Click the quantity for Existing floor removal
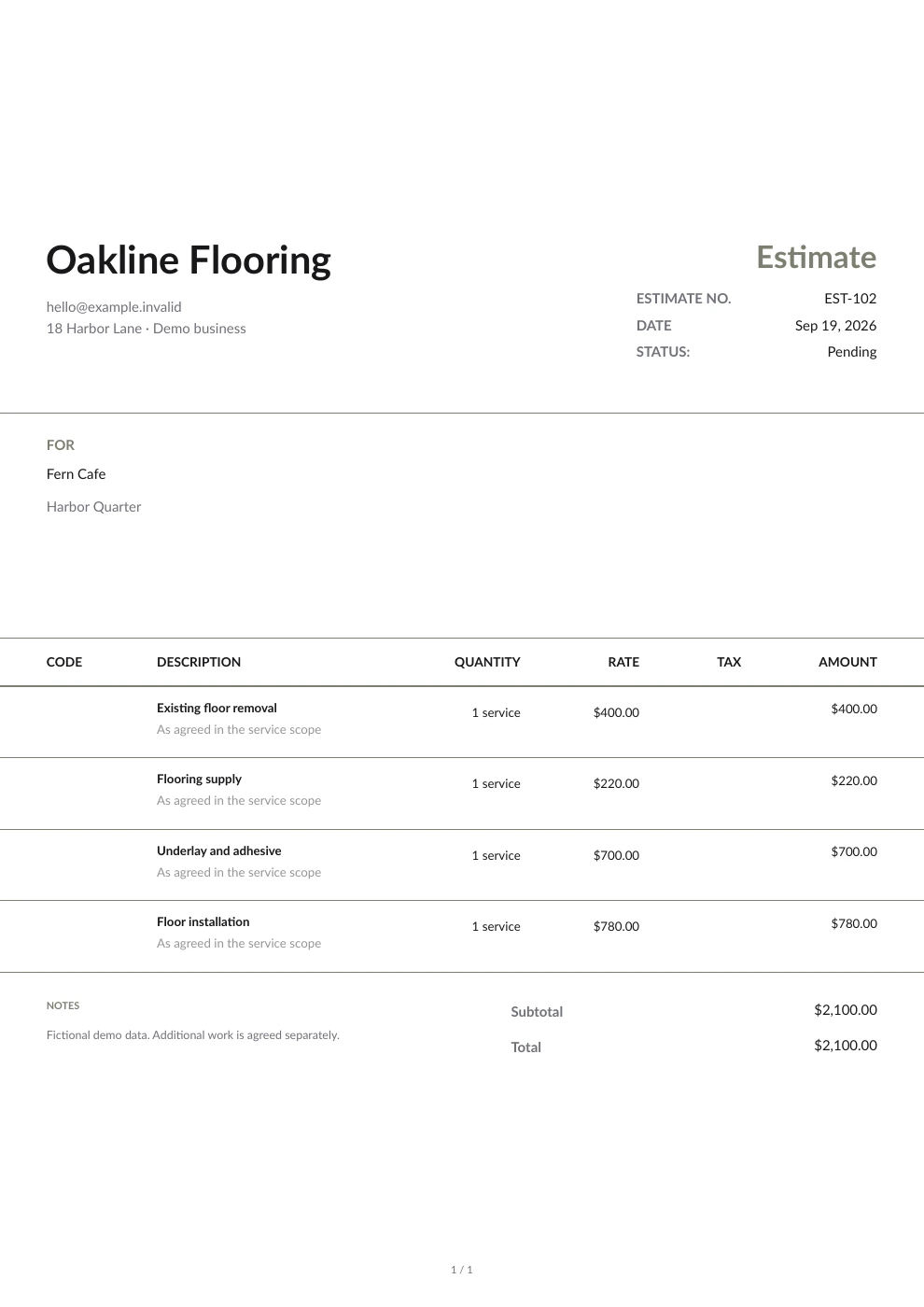This screenshot has width=924, height=1307. (496, 712)
